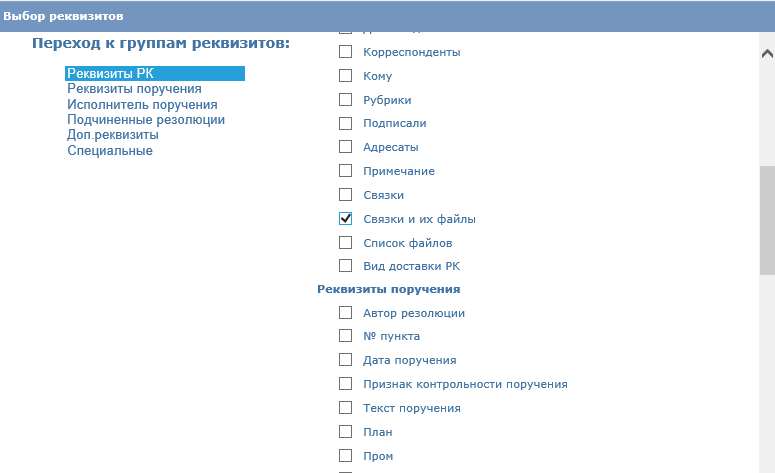Check Признак контрольности поручения box
Screen dimensions: 775x473
click(345, 384)
